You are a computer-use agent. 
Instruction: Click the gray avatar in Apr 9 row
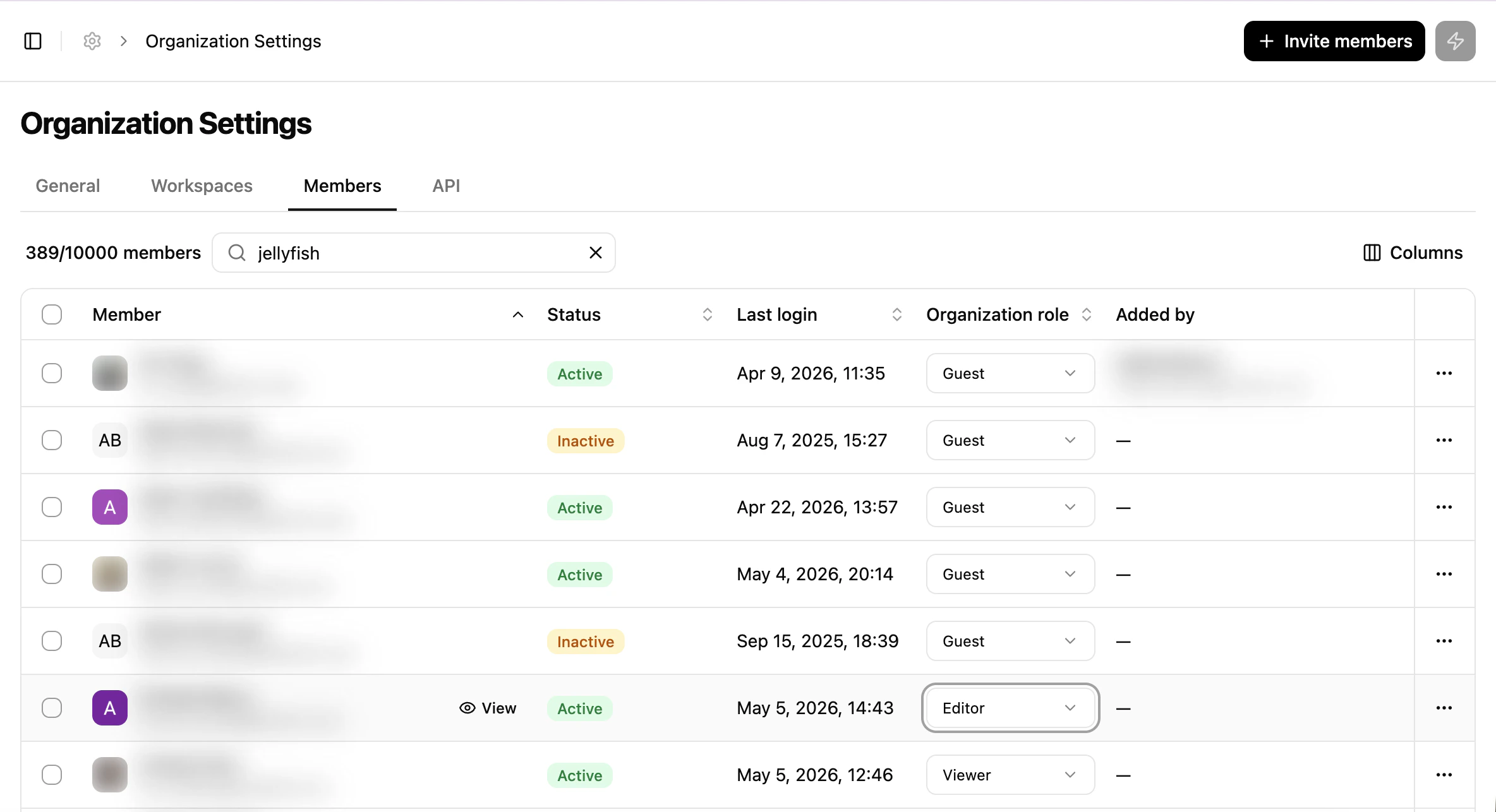110,373
